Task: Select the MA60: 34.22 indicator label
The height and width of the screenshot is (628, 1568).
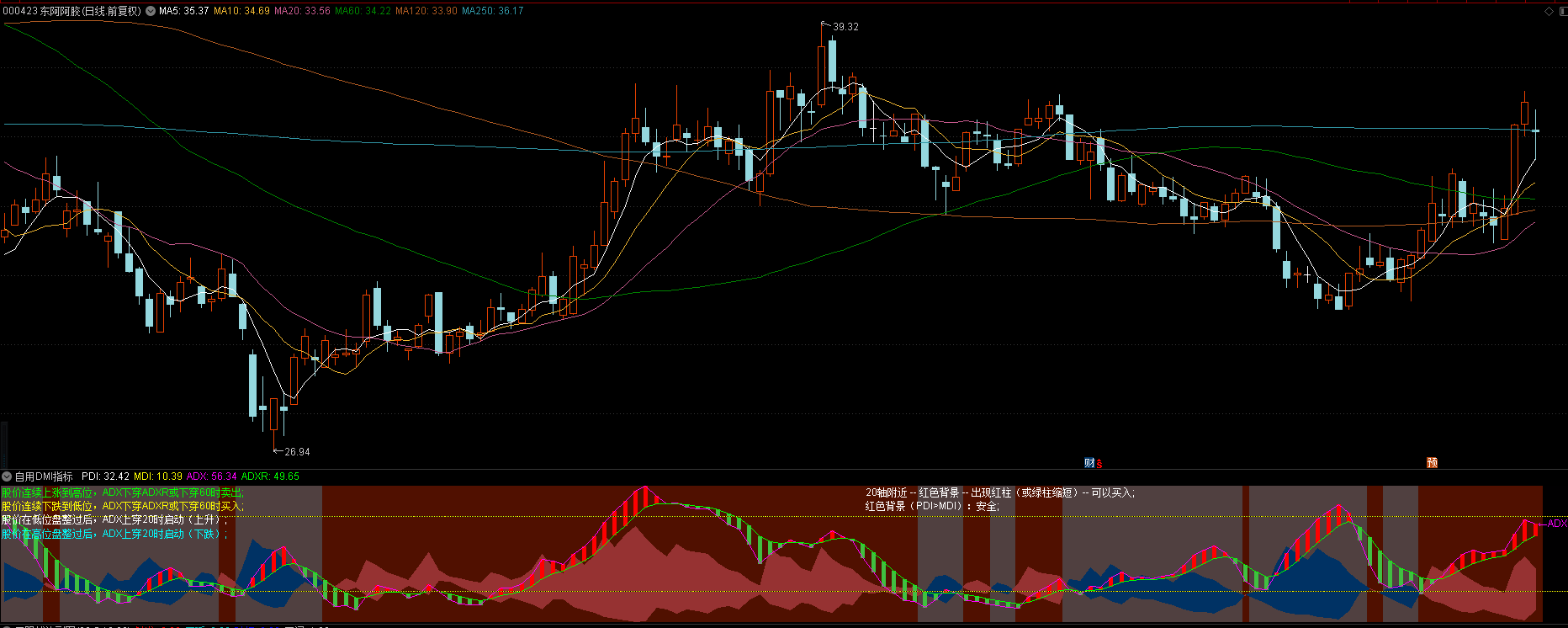Action: pos(363,11)
